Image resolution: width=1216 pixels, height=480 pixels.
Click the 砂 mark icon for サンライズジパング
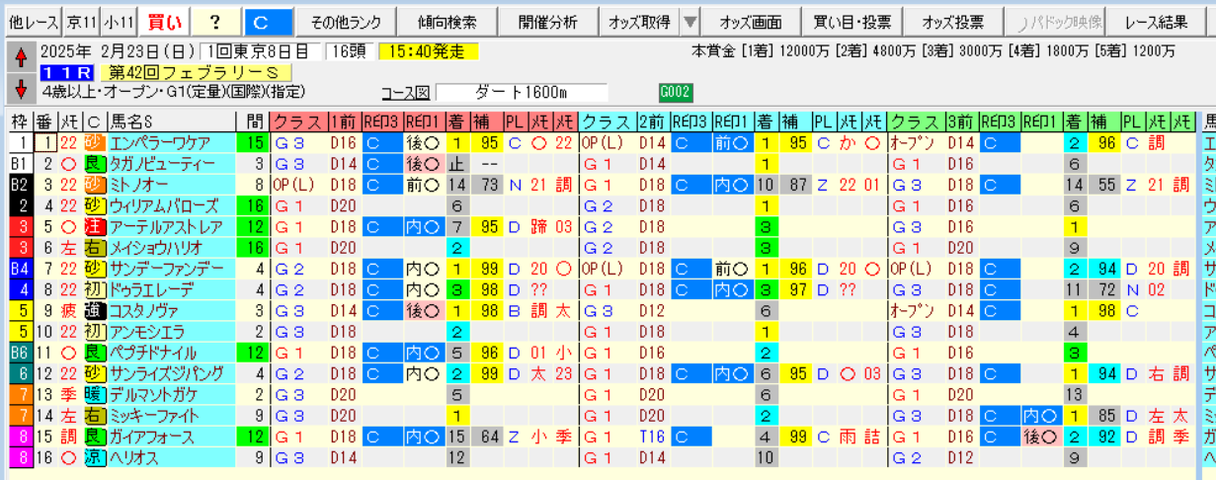(94, 374)
